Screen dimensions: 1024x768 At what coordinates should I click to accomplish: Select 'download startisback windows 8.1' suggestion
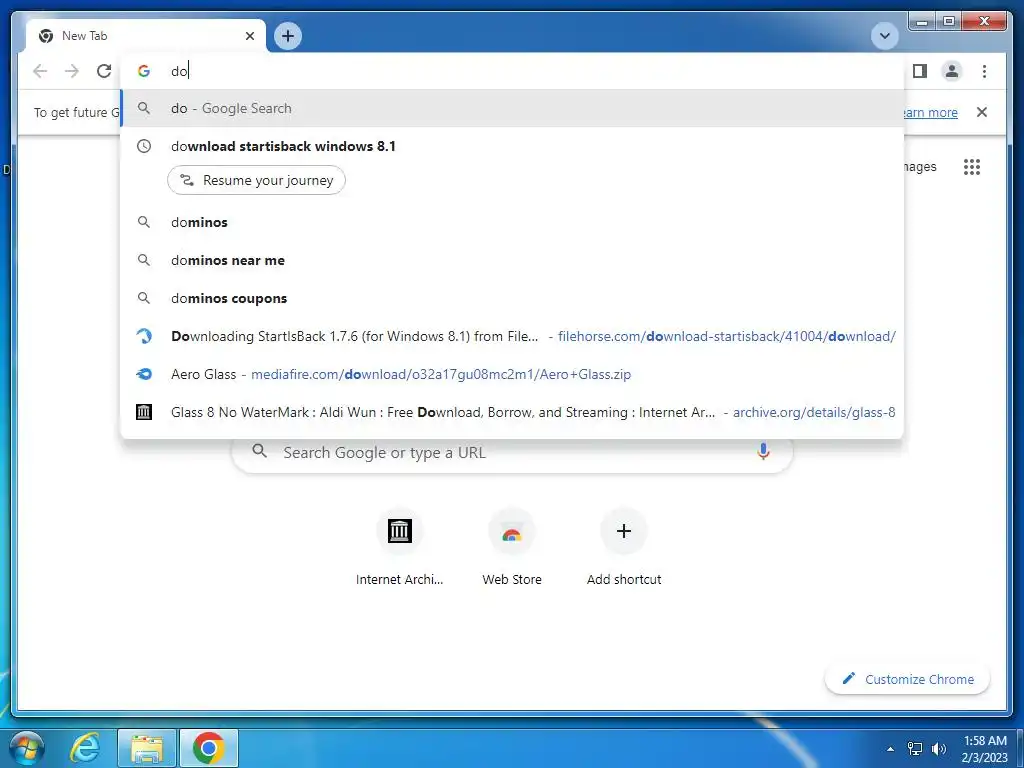pos(513,146)
